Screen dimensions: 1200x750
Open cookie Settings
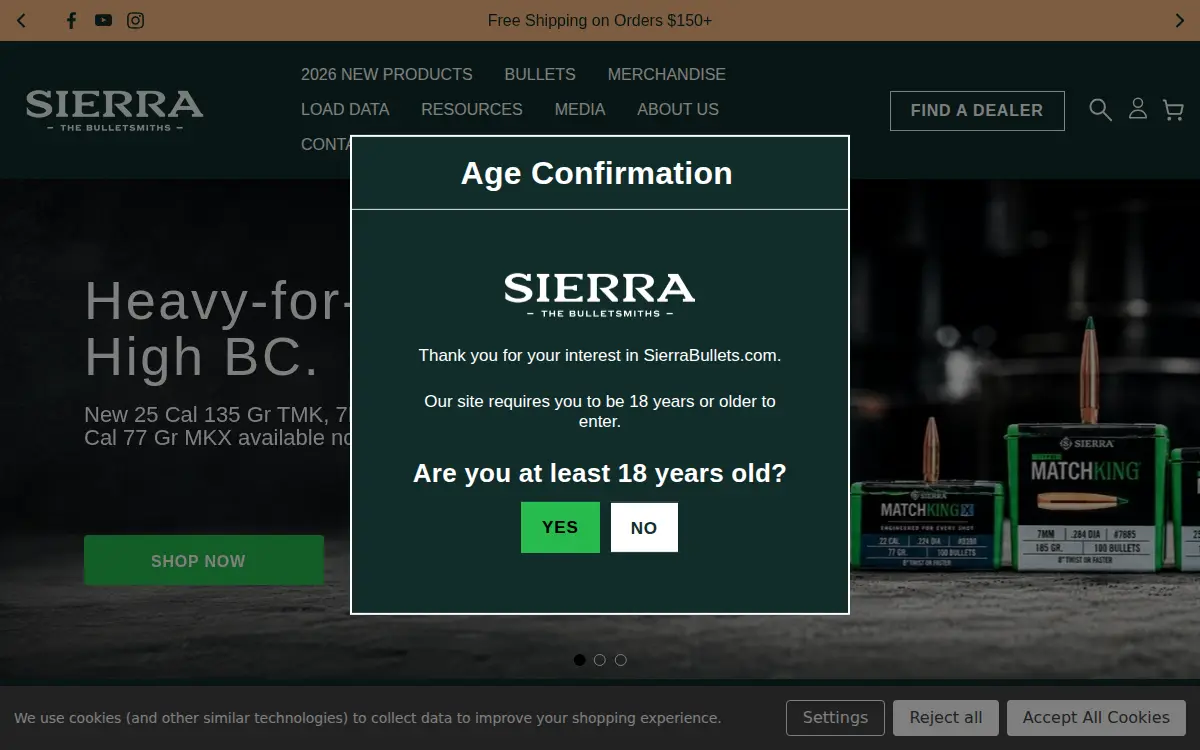(x=835, y=718)
